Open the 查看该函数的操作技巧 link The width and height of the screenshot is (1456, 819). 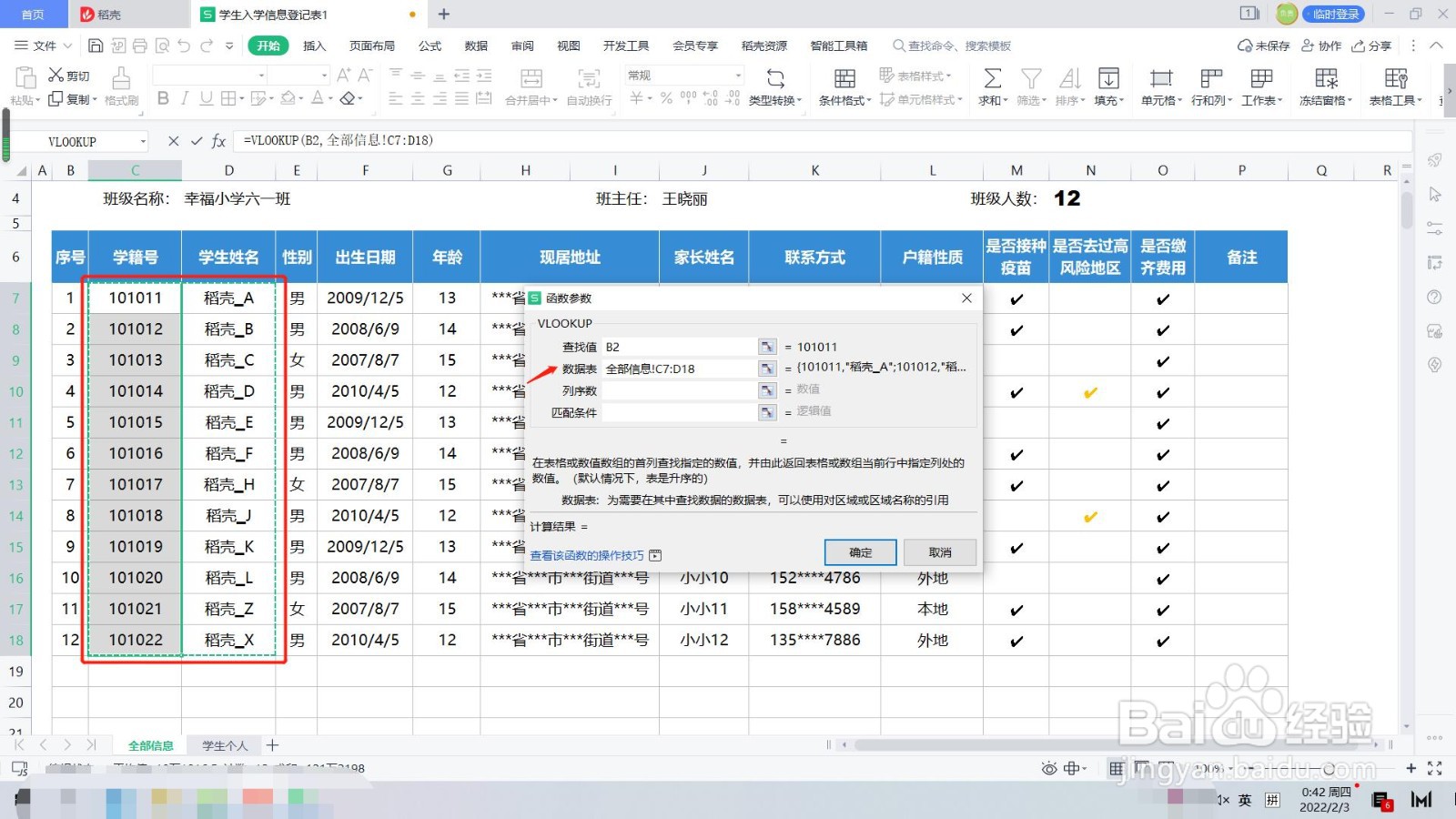587,555
